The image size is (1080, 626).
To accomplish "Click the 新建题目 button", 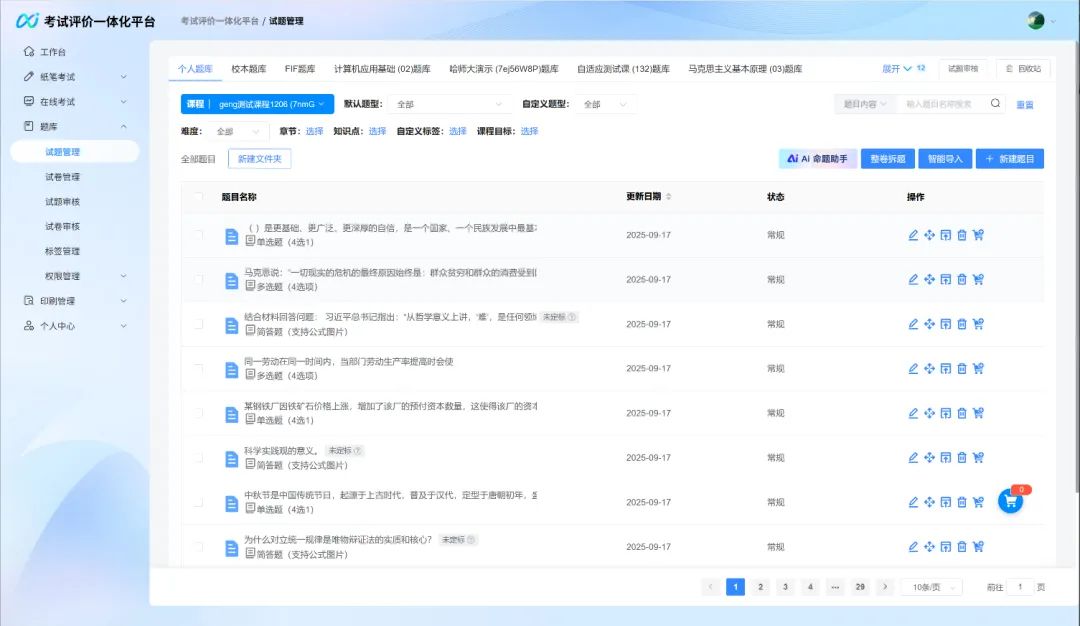I will (1010, 159).
